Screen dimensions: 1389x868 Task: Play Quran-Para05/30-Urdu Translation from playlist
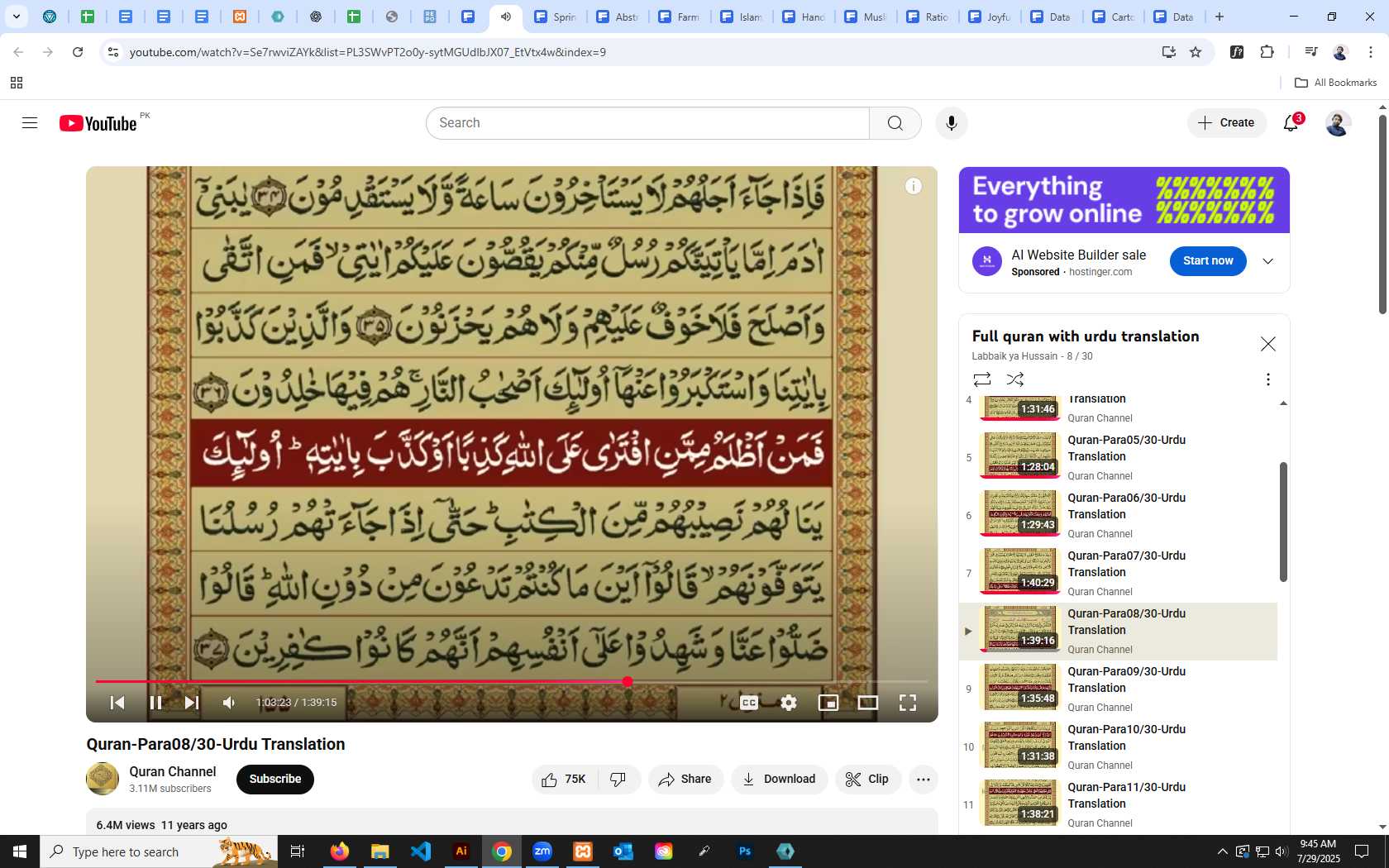[x=1118, y=458]
